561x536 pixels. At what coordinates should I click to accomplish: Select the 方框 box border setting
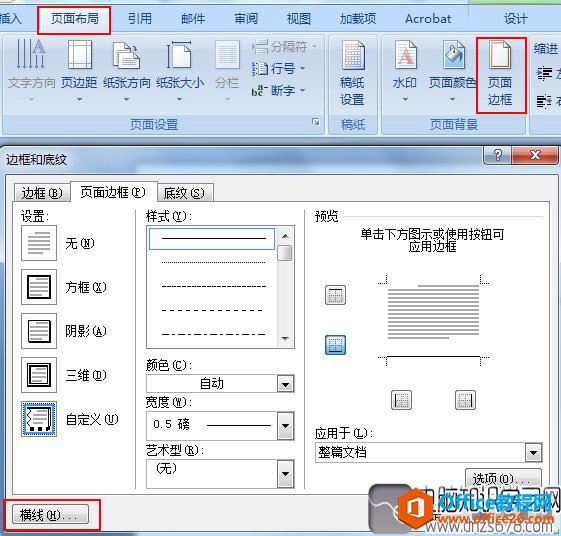(39, 287)
